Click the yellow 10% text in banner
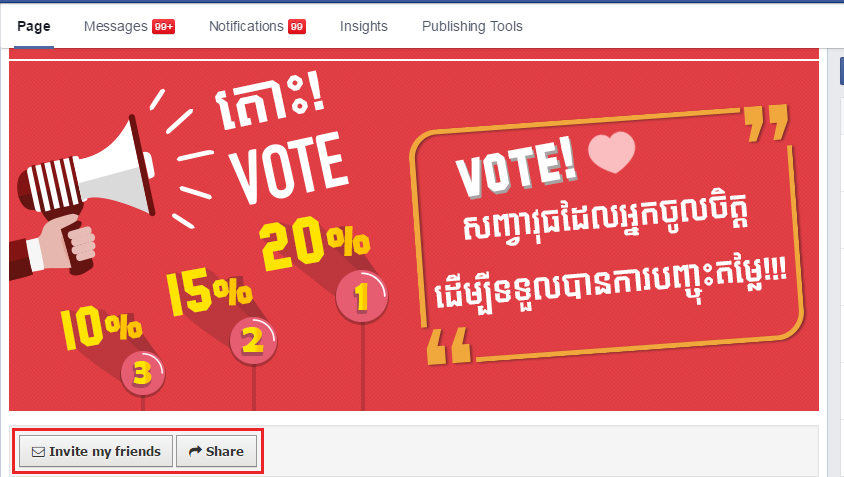Image resolution: width=844 pixels, height=477 pixels. pos(98,332)
